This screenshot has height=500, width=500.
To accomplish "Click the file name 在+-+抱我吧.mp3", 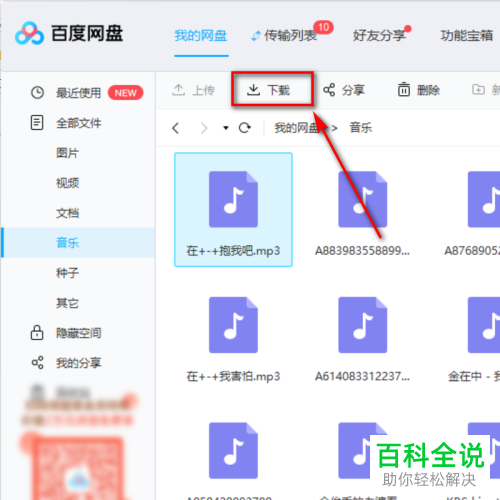I will (x=233, y=251).
